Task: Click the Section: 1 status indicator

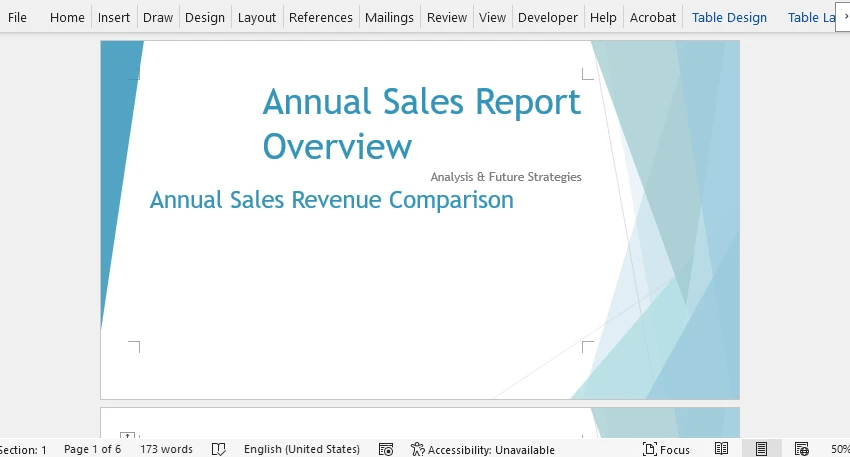Action: tap(23, 449)
